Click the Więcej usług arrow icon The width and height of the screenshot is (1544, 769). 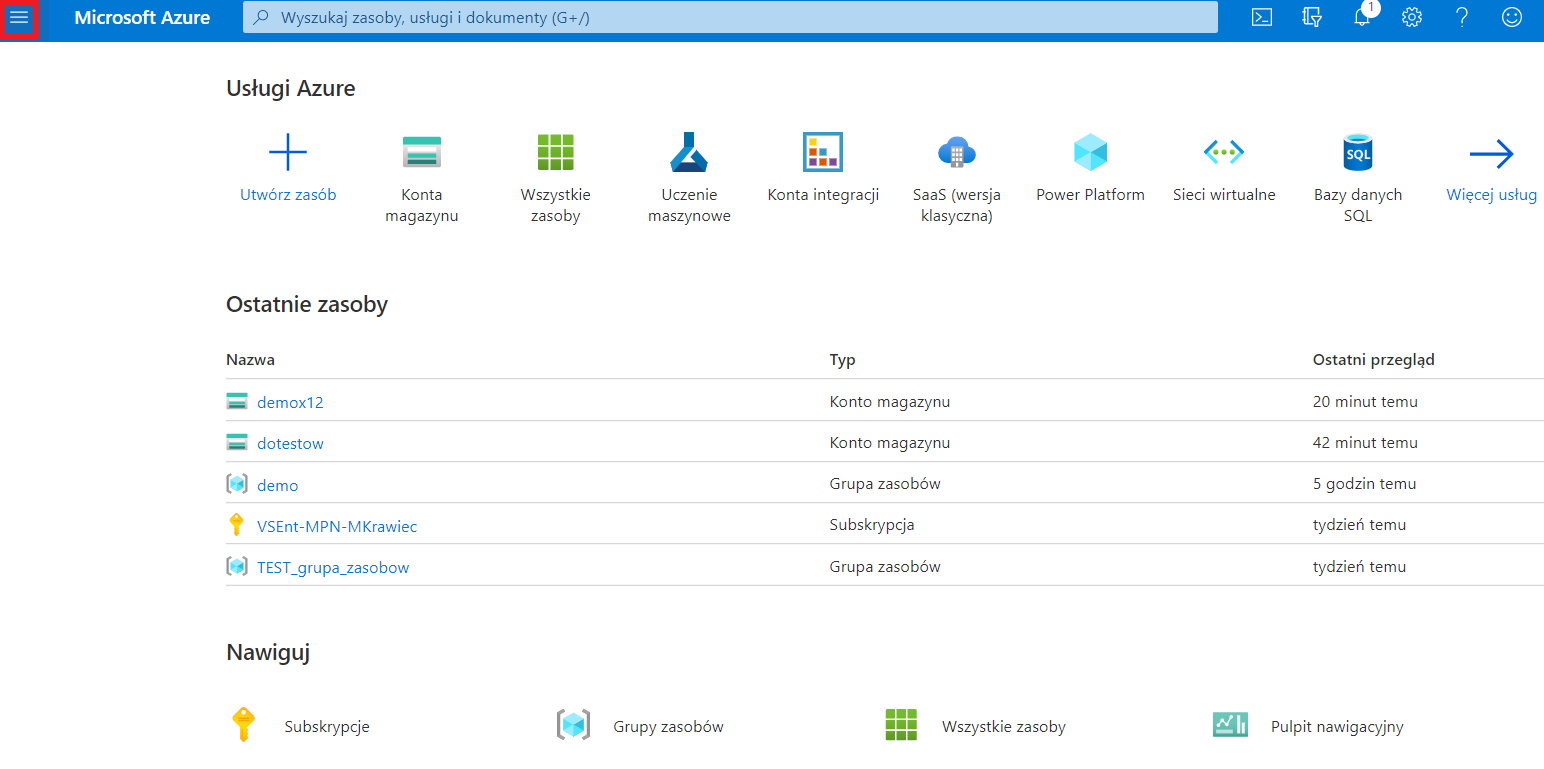[x=1491, y=154]
